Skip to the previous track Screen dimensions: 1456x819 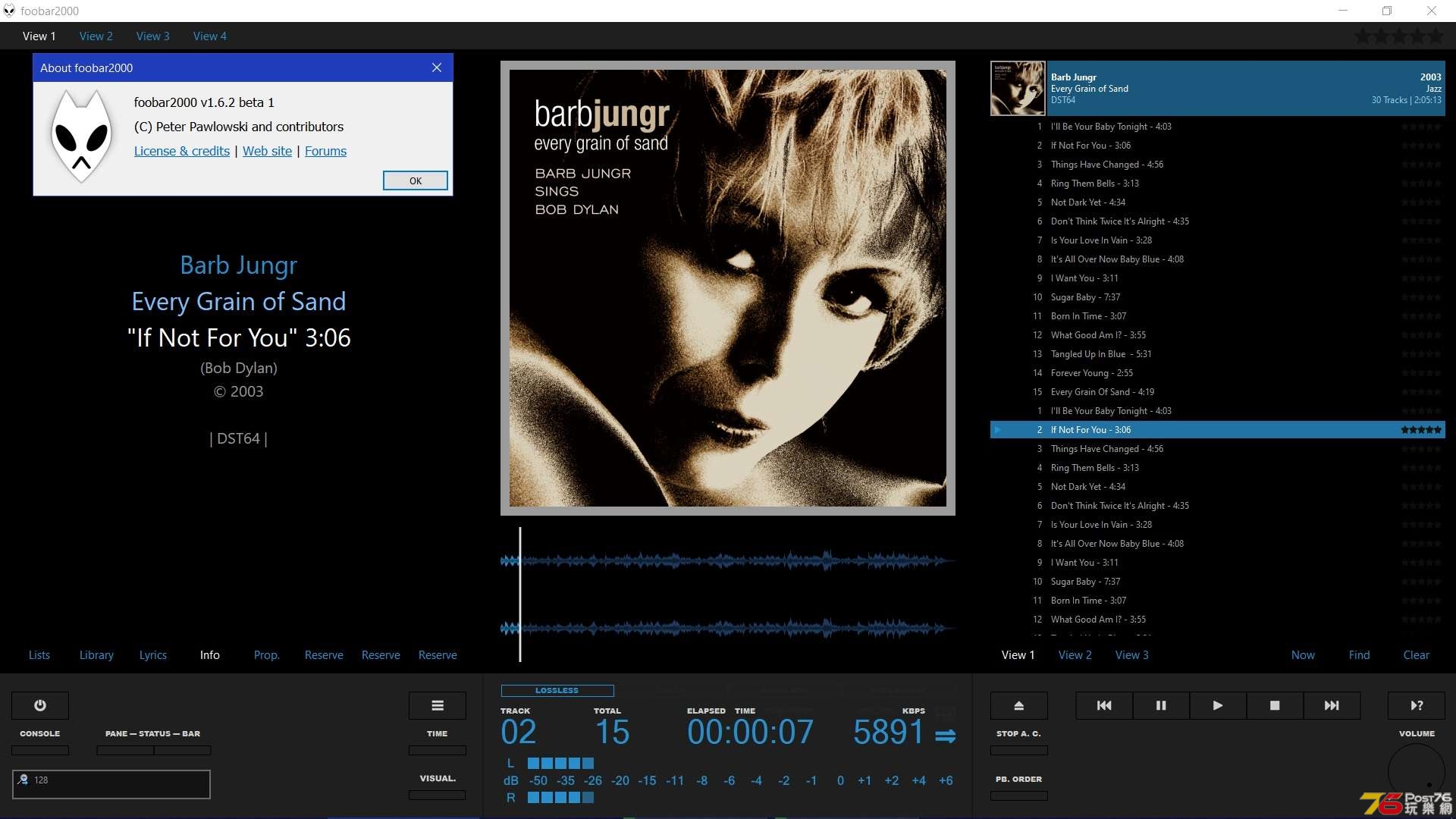tap(1104, 705)
